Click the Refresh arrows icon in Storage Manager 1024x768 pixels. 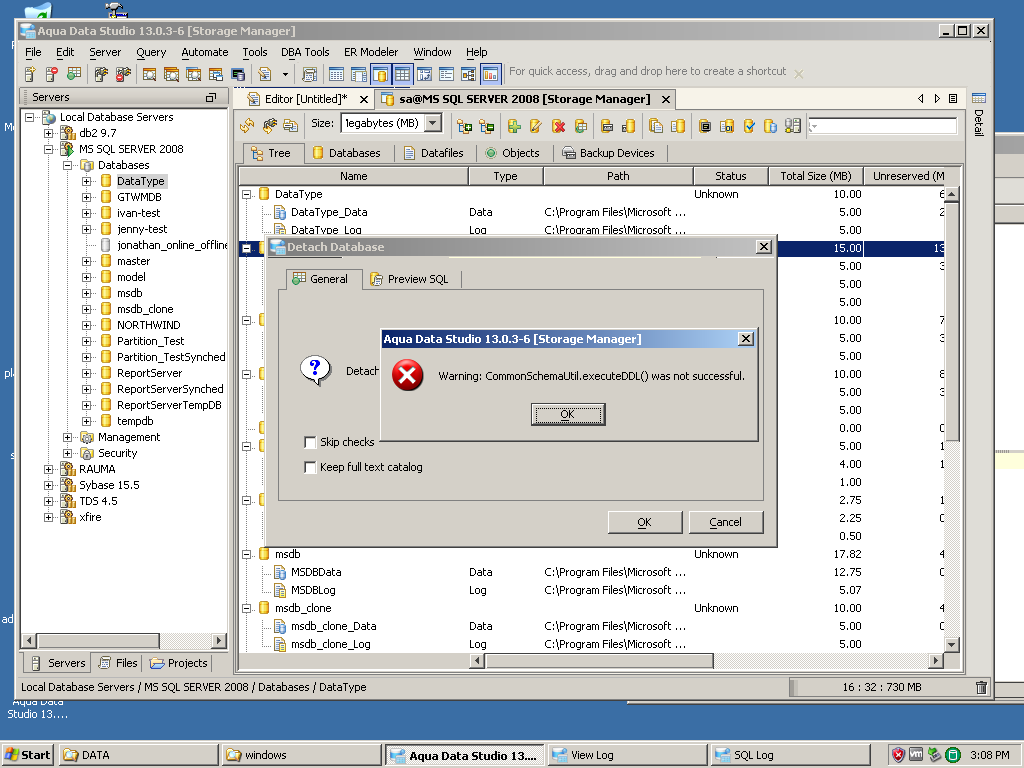point(247,125)
